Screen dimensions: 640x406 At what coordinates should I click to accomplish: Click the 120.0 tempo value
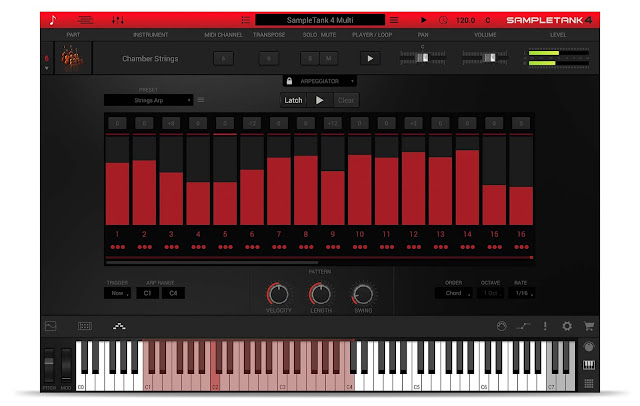[x=465, y=20]
